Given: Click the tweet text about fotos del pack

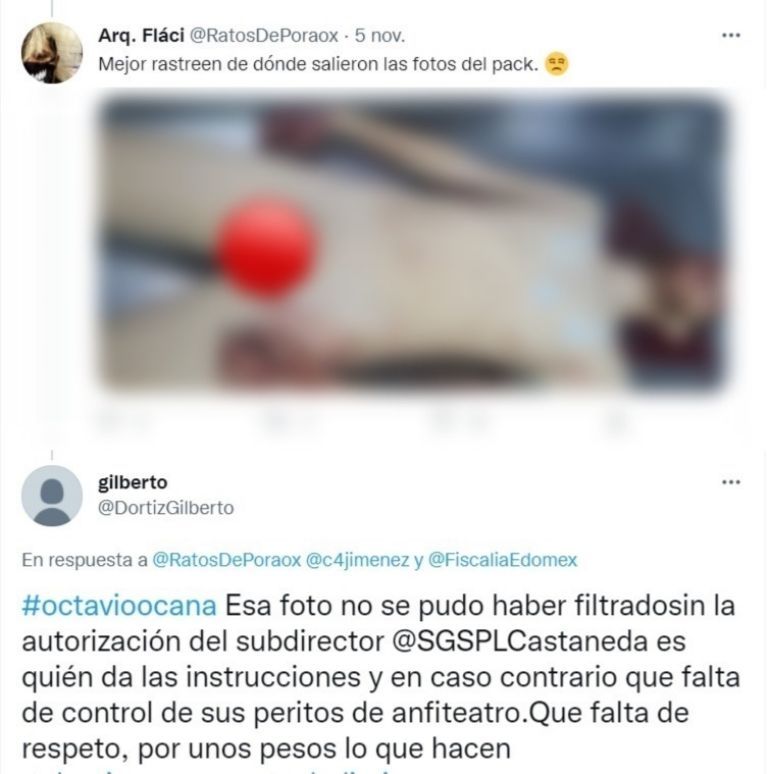Looking at the screenshot, I should [x=318, y=64].
